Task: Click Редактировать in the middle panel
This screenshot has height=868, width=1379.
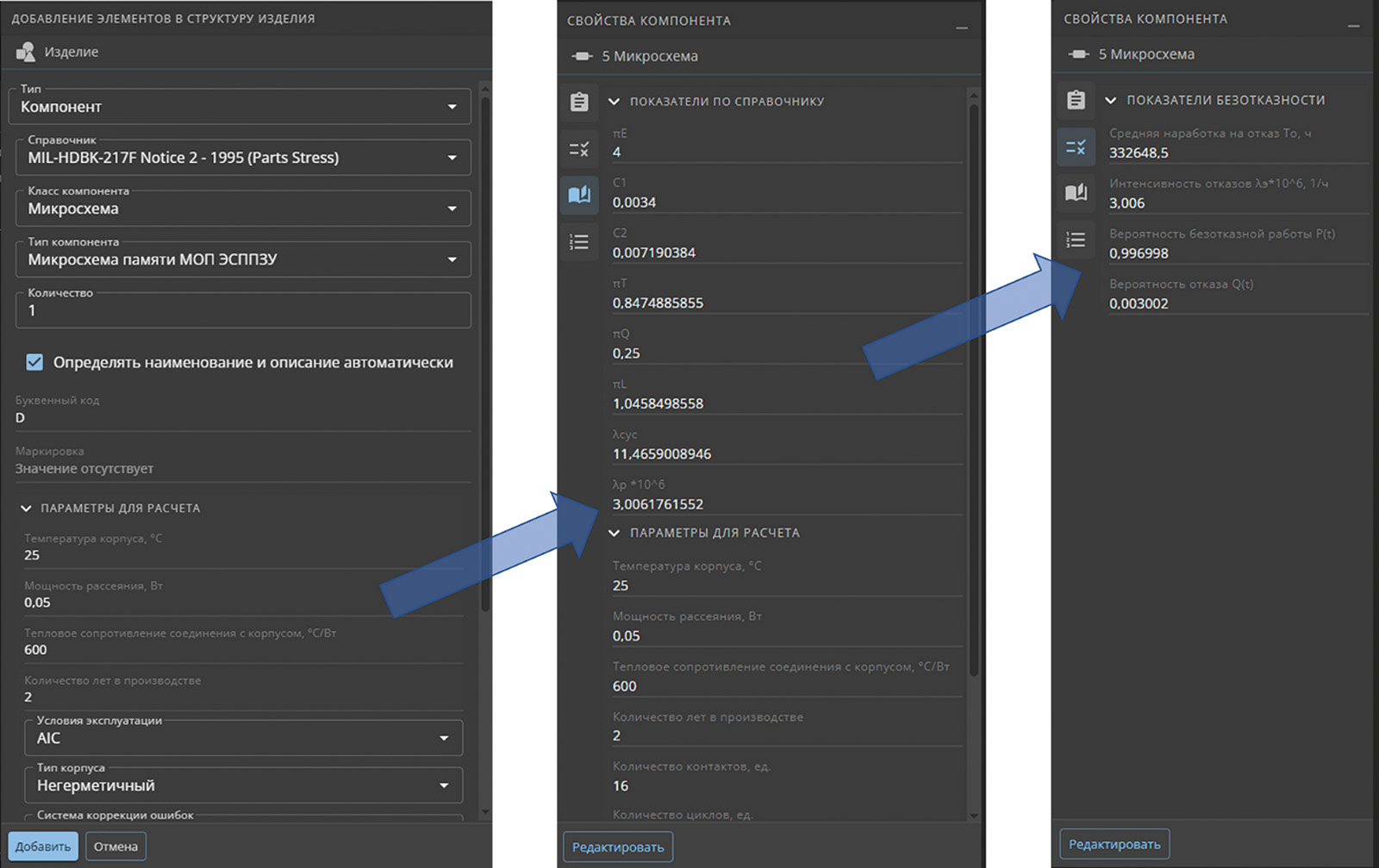Action: (618, 847)
